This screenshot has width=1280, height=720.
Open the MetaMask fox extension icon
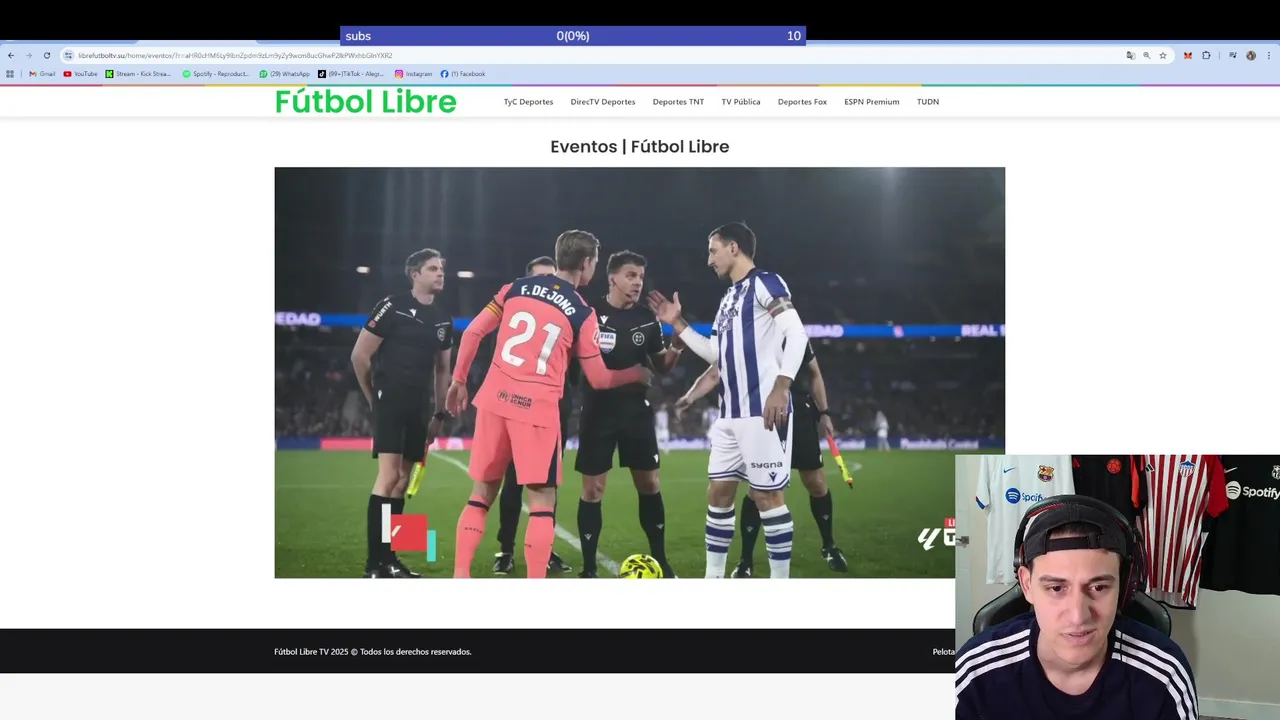click(1188, 55)
